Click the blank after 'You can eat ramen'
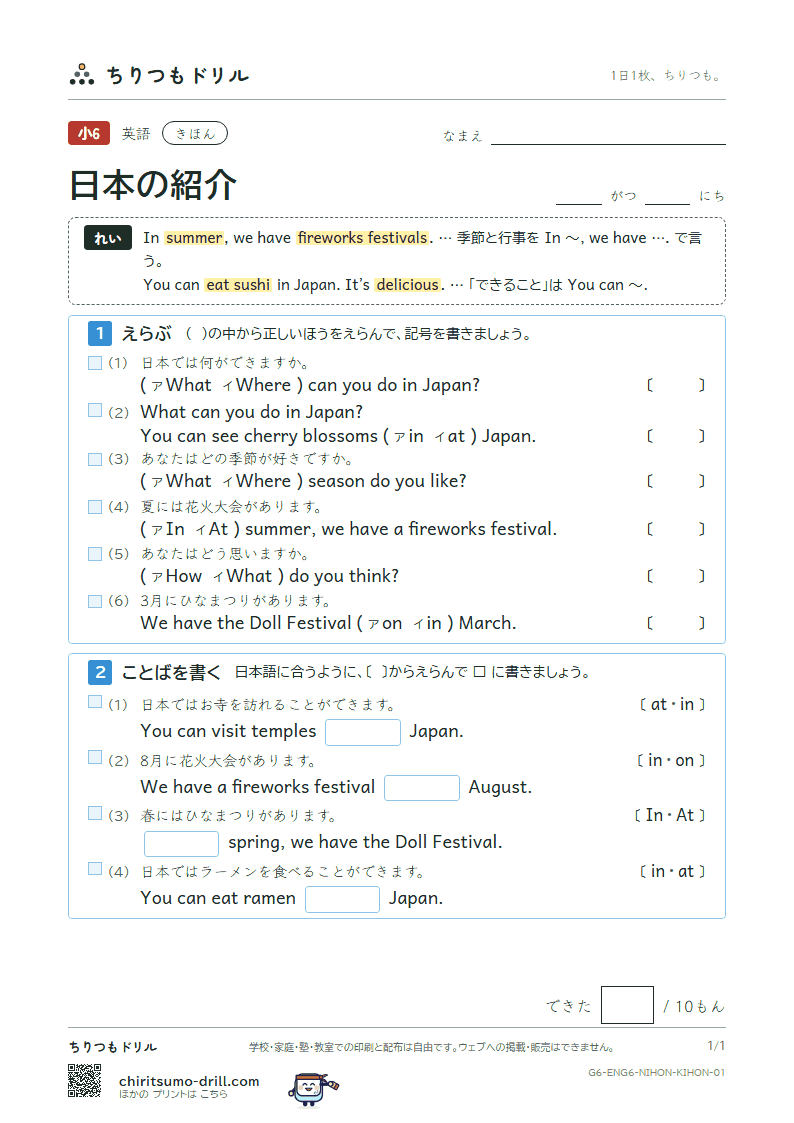The width and height of the screenshot is (794, 1123). [342, 900]
